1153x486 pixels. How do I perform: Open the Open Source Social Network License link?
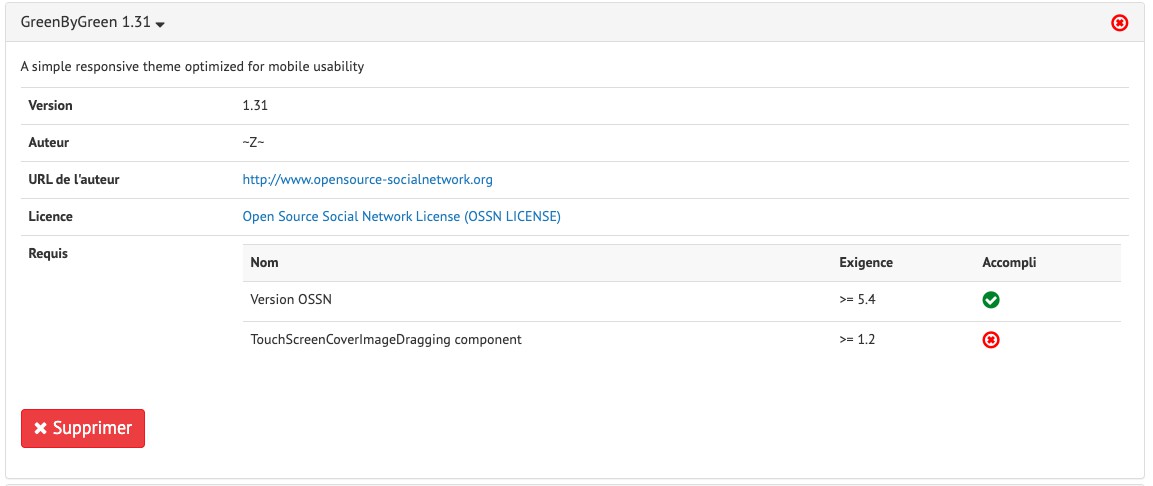pos(401,216)
